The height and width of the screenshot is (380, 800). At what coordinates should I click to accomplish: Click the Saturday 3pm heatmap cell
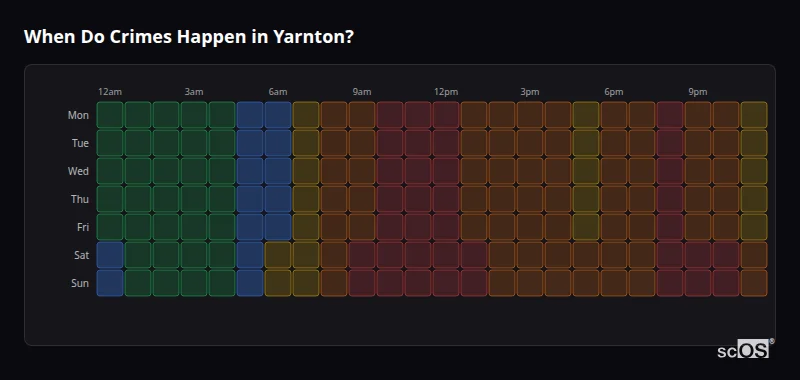(x=530, y=255)
